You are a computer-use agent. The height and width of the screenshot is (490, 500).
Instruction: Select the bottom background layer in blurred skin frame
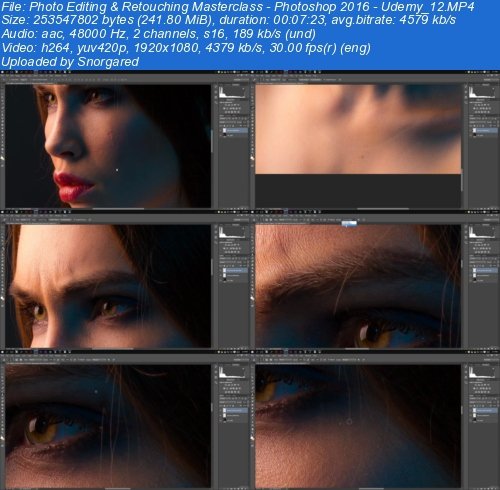point(485,135)
